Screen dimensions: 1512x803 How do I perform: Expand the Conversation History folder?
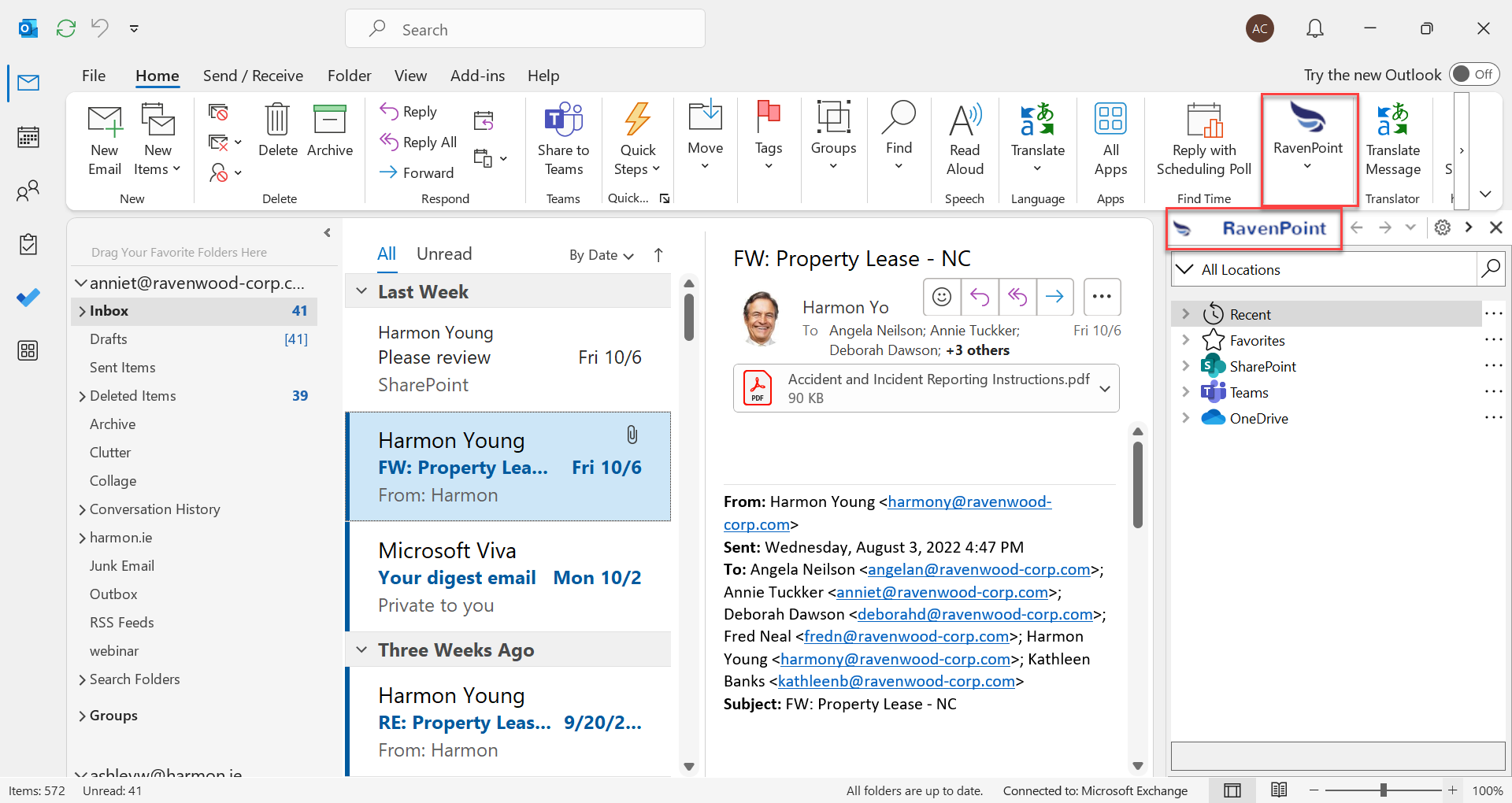point(82,509)
